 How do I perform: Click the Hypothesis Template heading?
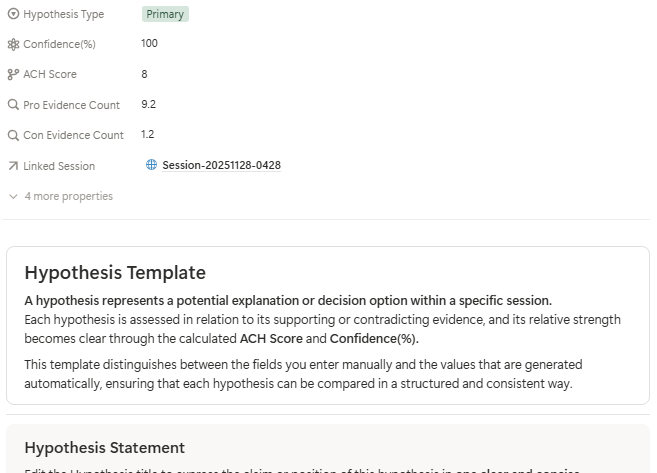[x=115, y=273]
